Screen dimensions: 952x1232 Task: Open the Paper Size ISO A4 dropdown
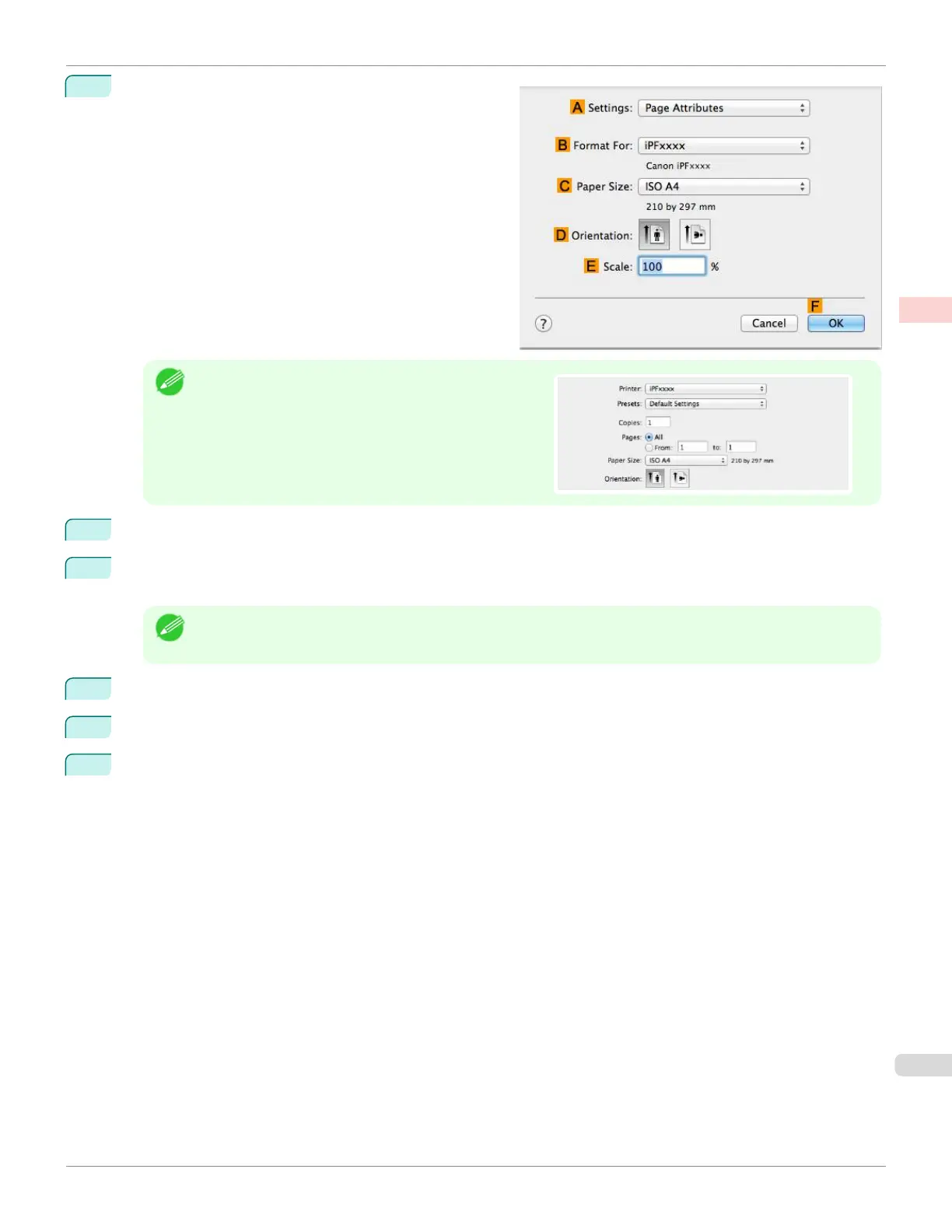724,187
